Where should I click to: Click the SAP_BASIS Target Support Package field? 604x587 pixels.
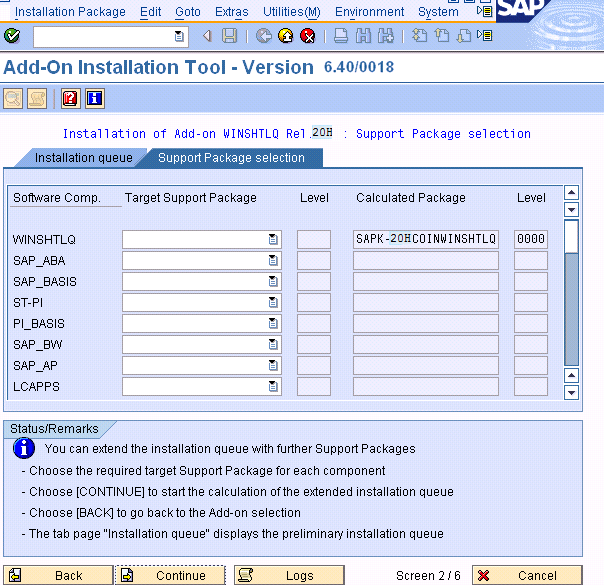(x=202, y=281)
